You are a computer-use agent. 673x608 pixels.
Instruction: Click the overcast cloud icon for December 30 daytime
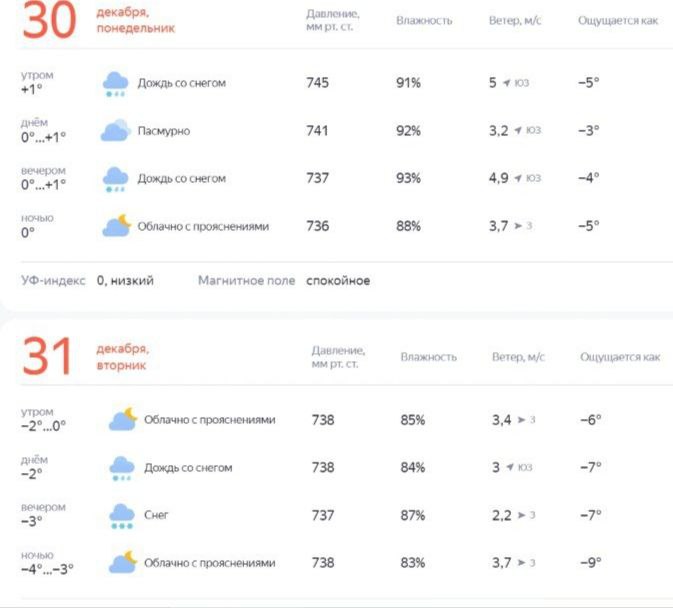pos(116,131)
